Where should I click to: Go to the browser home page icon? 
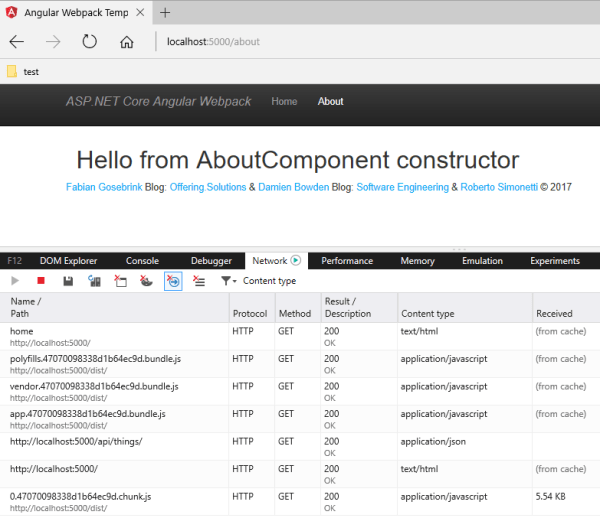coord(127,41)
